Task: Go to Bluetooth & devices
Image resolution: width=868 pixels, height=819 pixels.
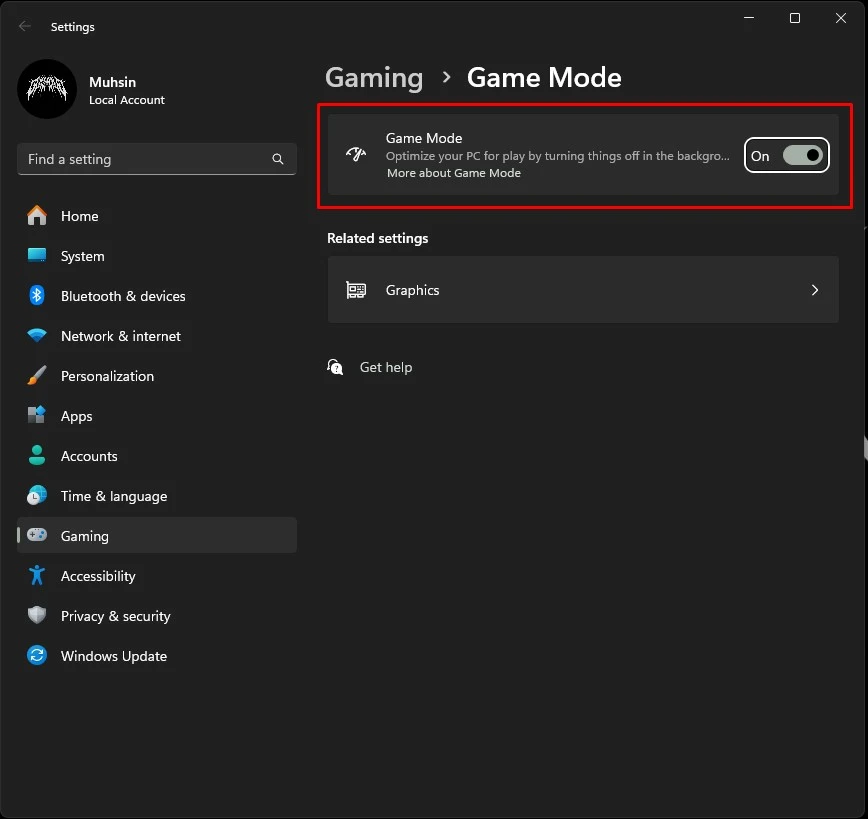Action: pyautogui.click(x=157, y=296)
